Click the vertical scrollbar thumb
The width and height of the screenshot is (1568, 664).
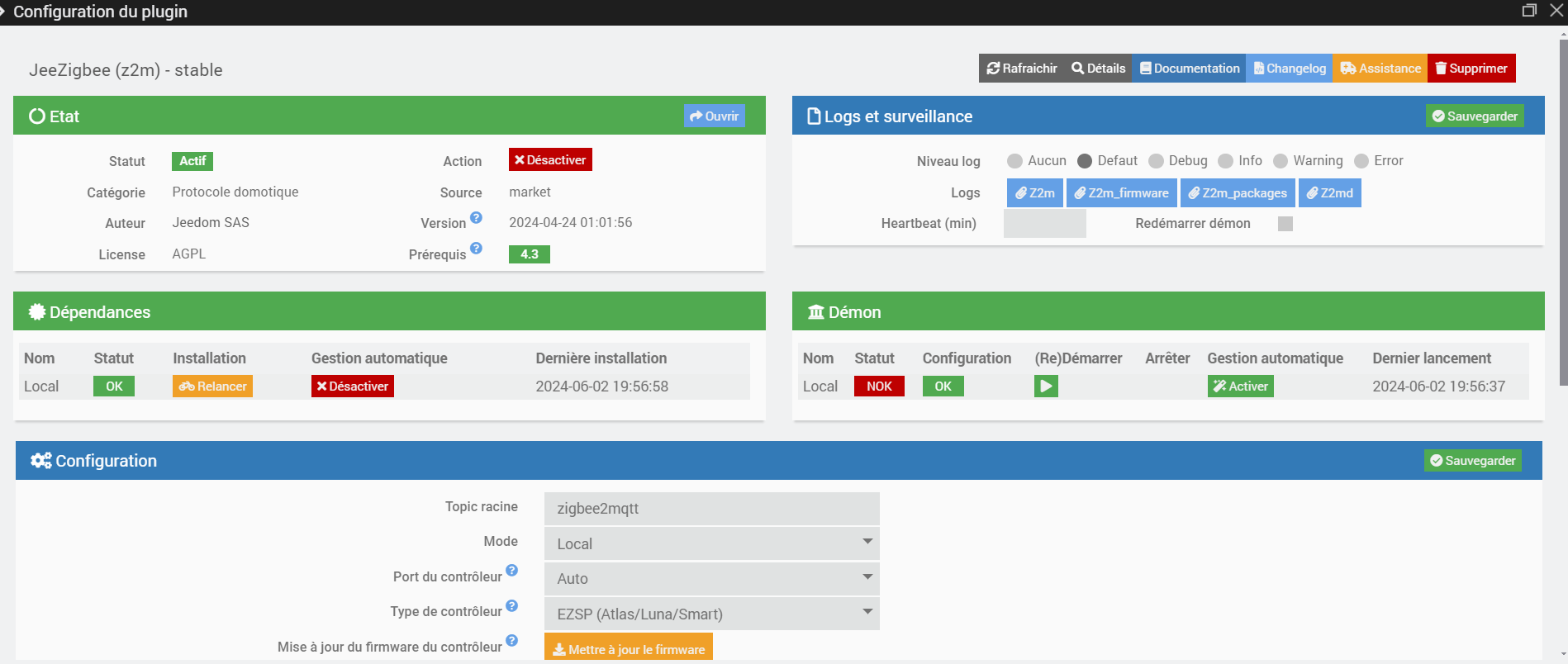click(x=1563, y=212)
